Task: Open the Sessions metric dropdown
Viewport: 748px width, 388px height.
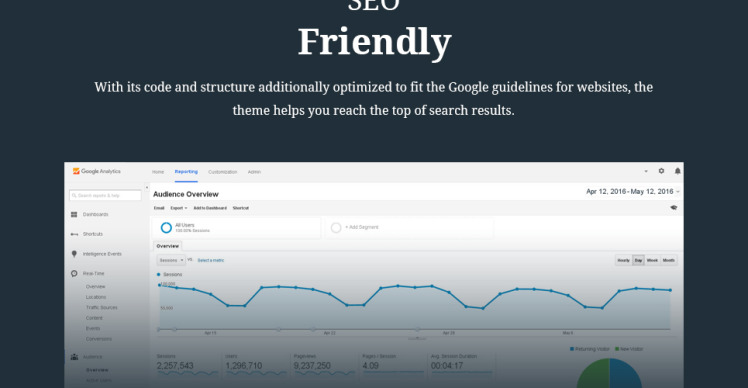Action: (x=171, y=260)
